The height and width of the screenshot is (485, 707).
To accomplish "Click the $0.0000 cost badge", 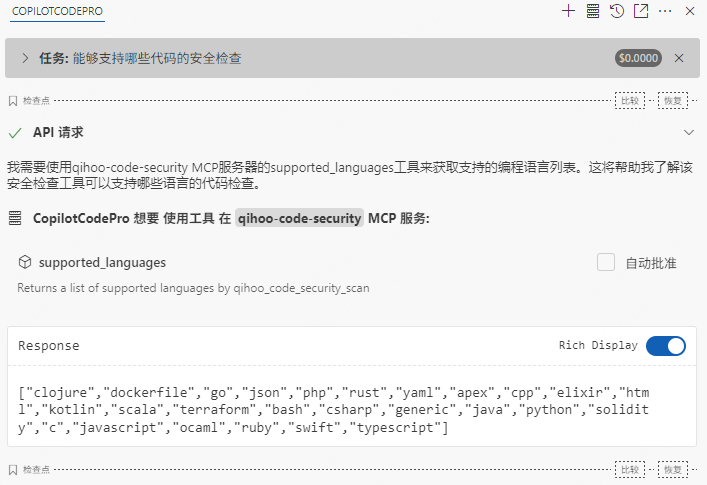I will coord(638,58).
